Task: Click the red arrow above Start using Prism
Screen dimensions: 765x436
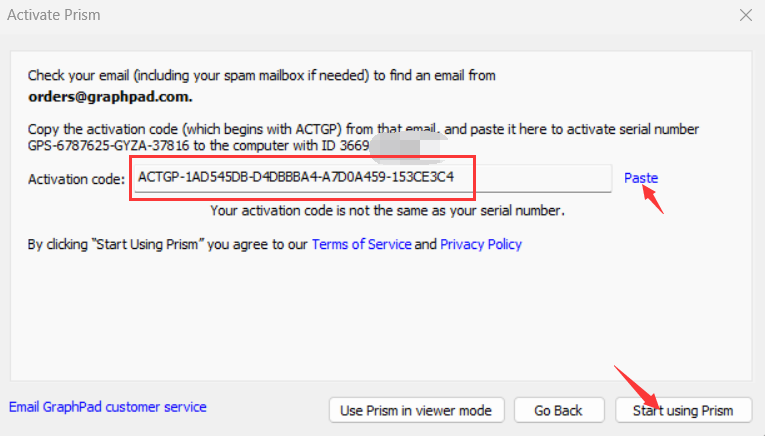Action: [x=639, y=383]
